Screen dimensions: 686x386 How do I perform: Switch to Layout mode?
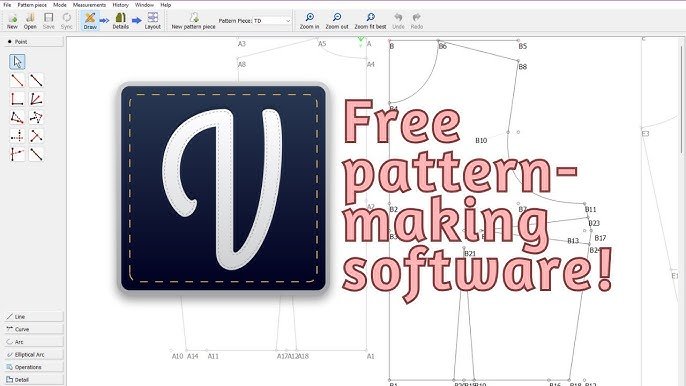click(153, 21)
